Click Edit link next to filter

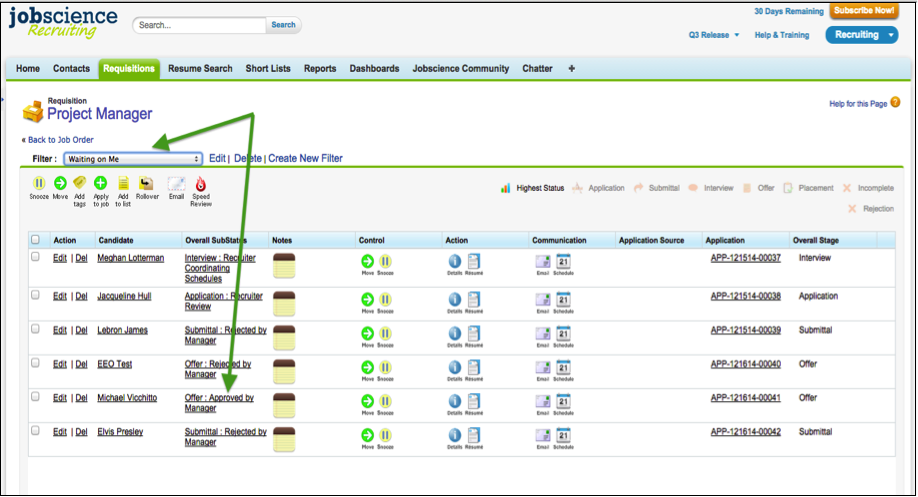coord(217,158)
